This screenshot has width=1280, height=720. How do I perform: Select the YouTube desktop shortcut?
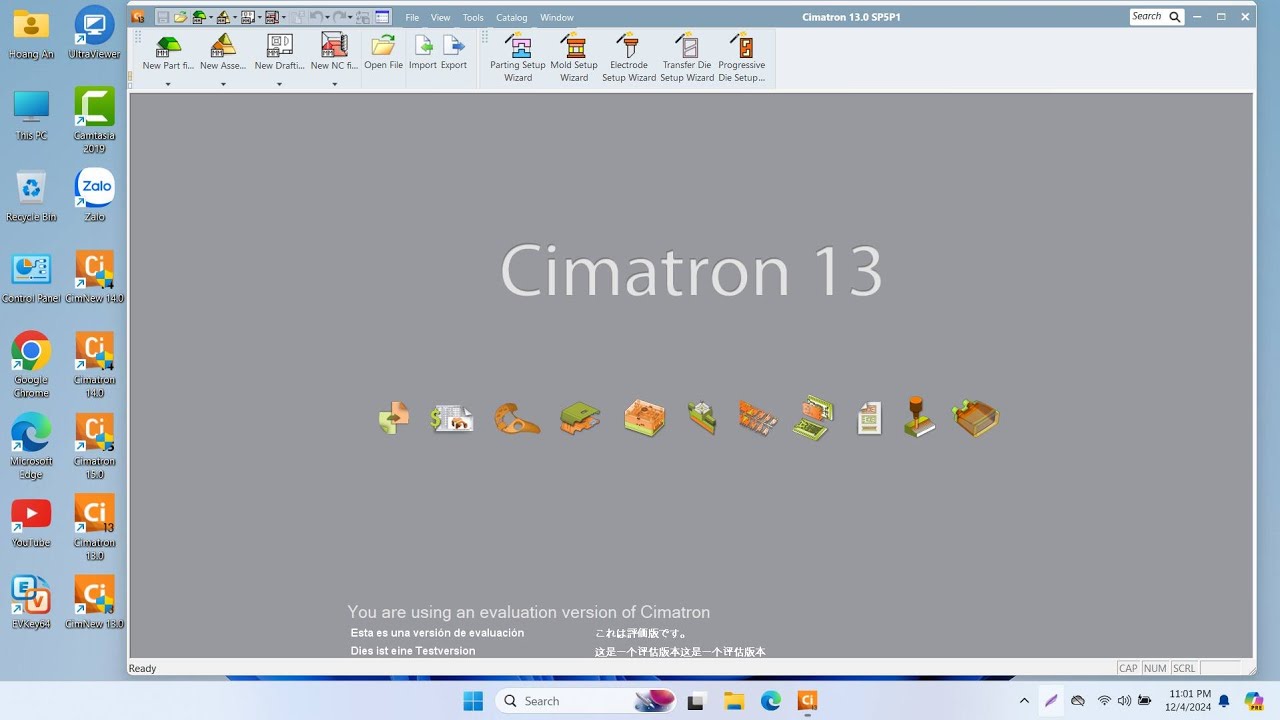tap(31, 522)
